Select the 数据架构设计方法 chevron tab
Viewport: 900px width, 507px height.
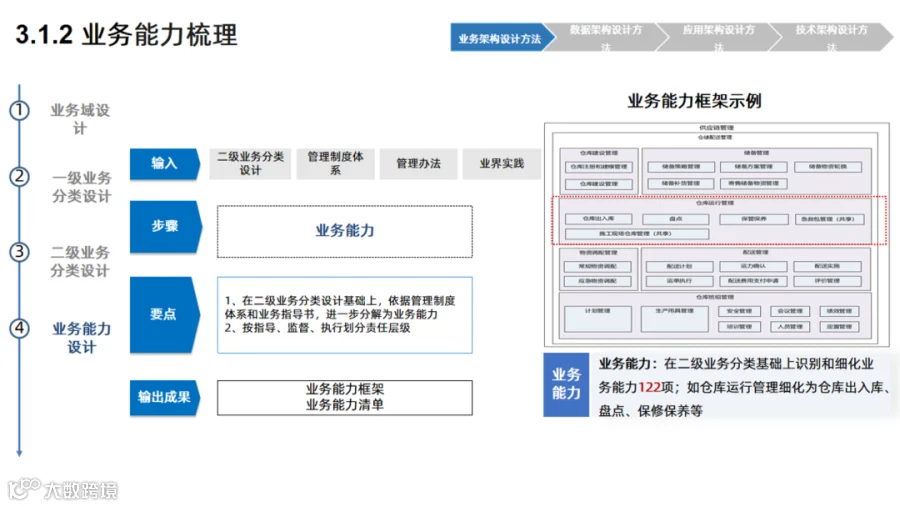coord(606,38)
